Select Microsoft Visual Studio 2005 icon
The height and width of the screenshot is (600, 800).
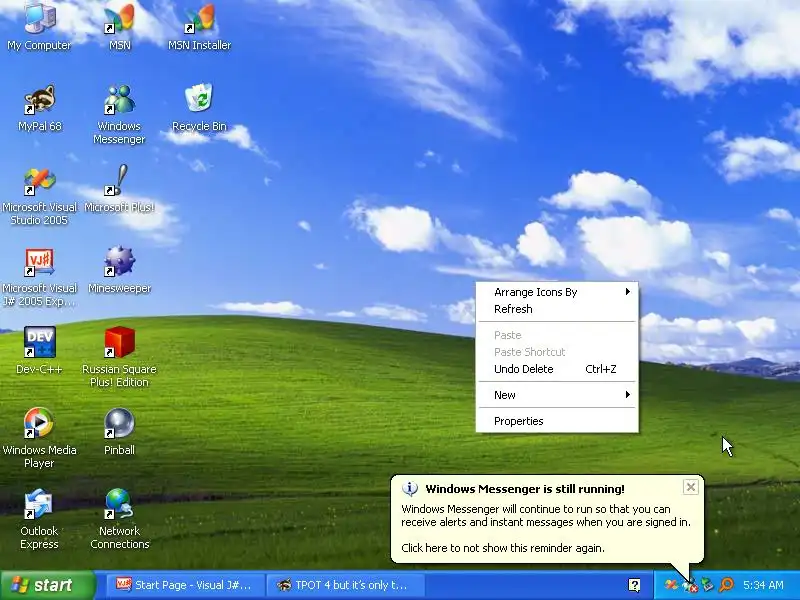point(39,196)
